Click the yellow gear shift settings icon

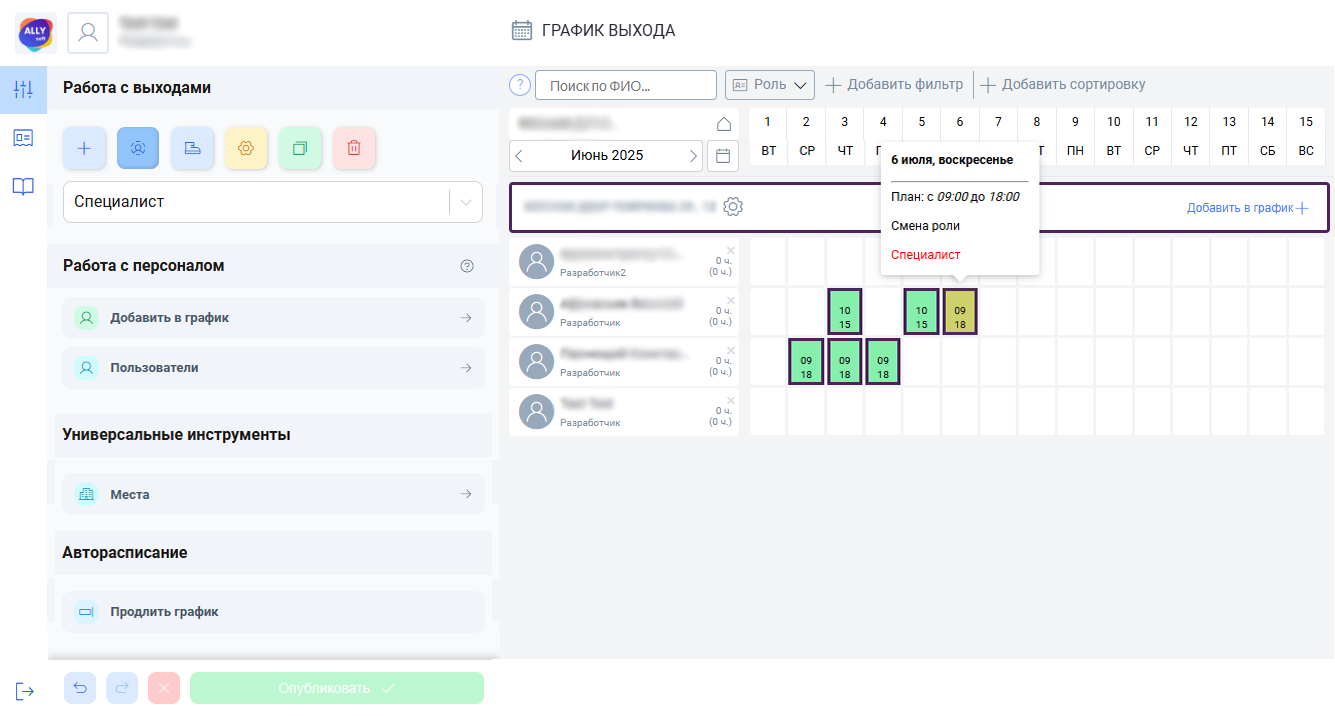tap(246, 148)
